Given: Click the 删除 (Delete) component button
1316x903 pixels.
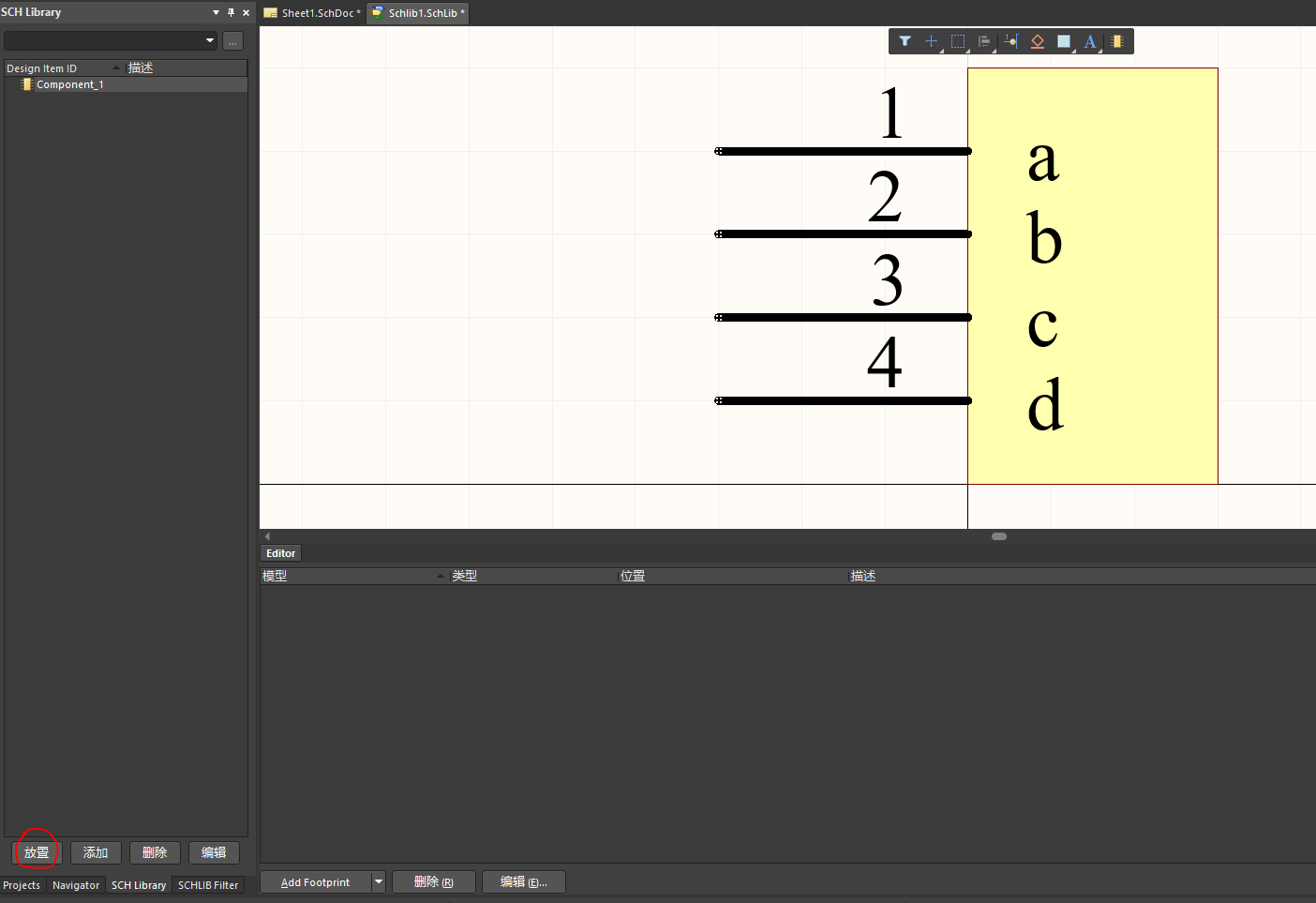Looking at the screenshot, I should click(155, 852).
